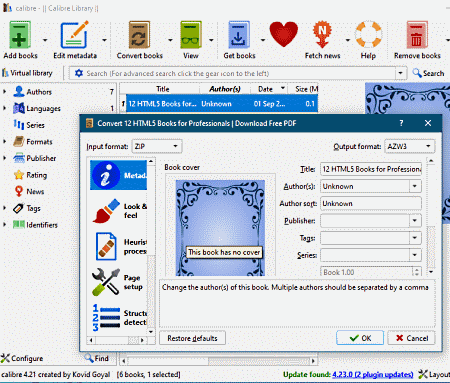The width and height of the screenshot is (450, 383).
Task: Open the Edit metadata dropdown arrow
Action: pyautogui.click(x=104, y=40)
